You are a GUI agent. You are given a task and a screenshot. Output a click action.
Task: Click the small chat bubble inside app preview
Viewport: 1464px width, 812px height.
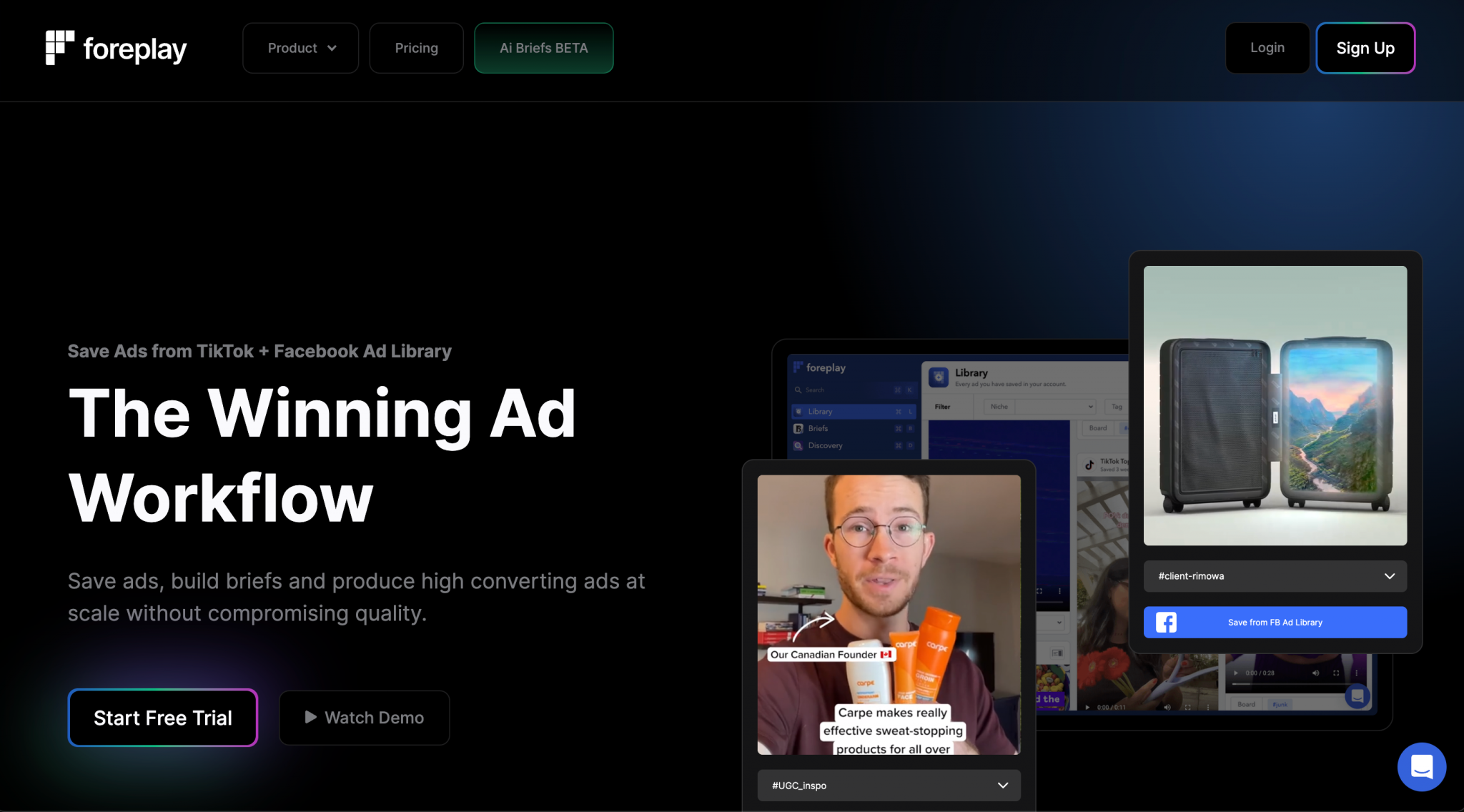1357,695
